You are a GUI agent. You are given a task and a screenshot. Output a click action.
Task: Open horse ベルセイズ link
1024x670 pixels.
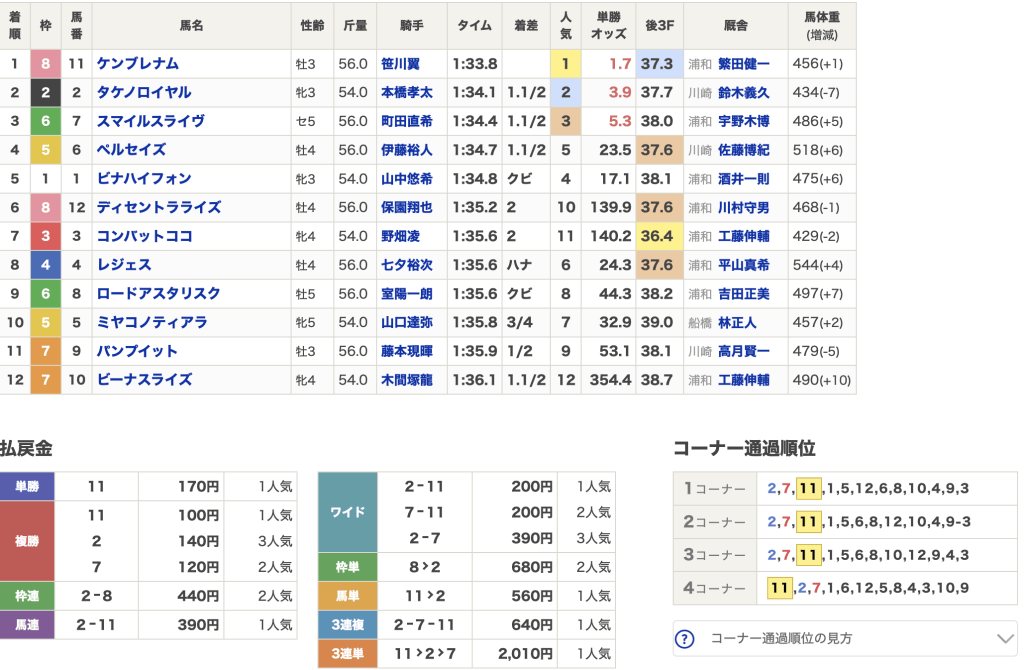[131, 150]
